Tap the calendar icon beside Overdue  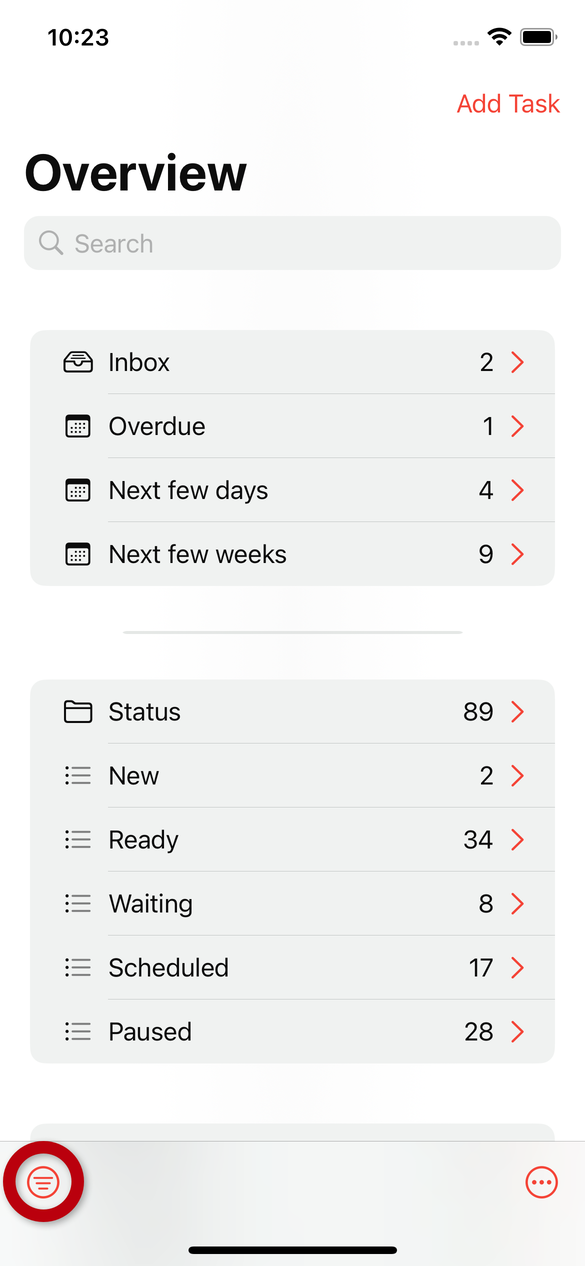pos(78,426)
